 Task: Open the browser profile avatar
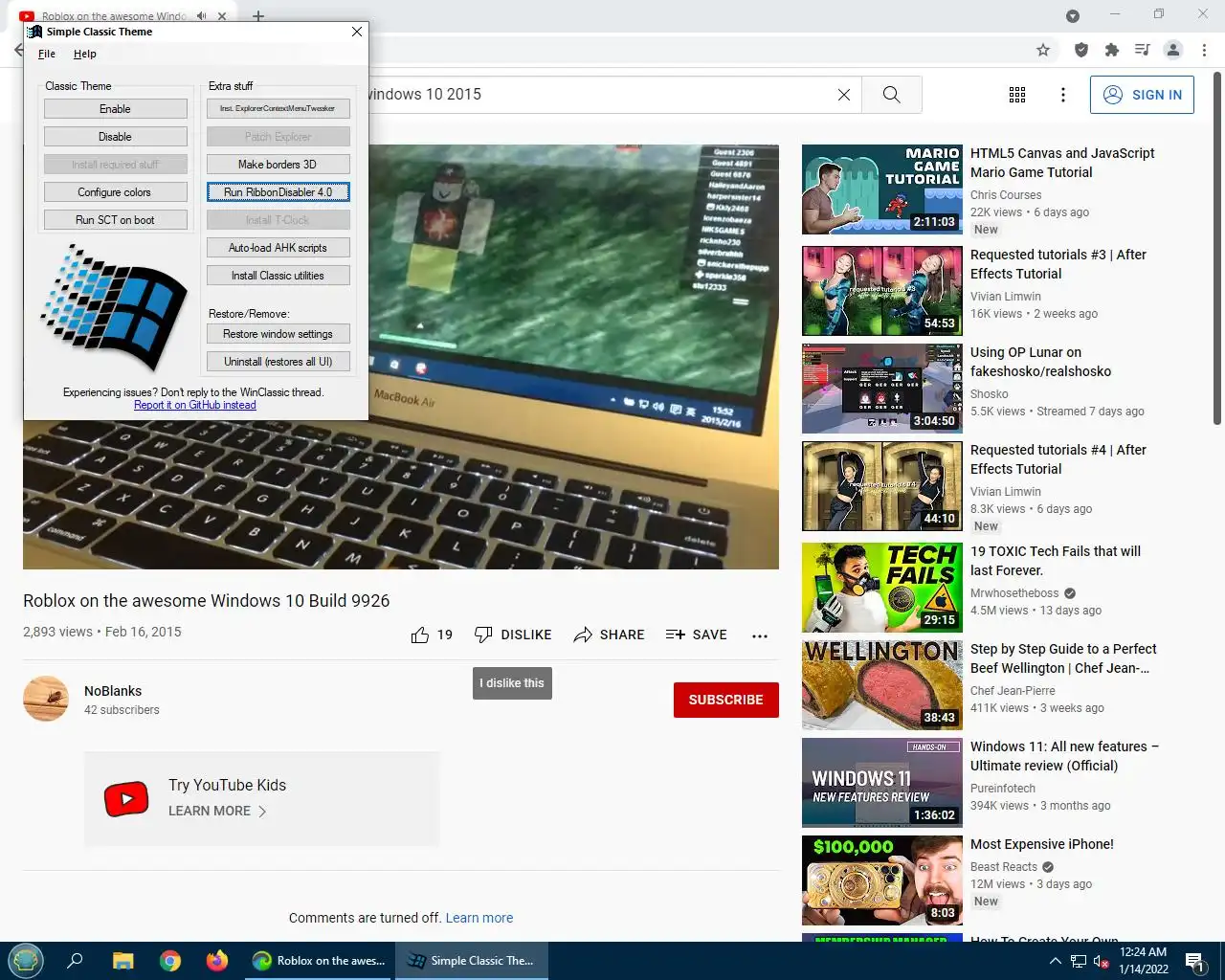(1173, 50)
